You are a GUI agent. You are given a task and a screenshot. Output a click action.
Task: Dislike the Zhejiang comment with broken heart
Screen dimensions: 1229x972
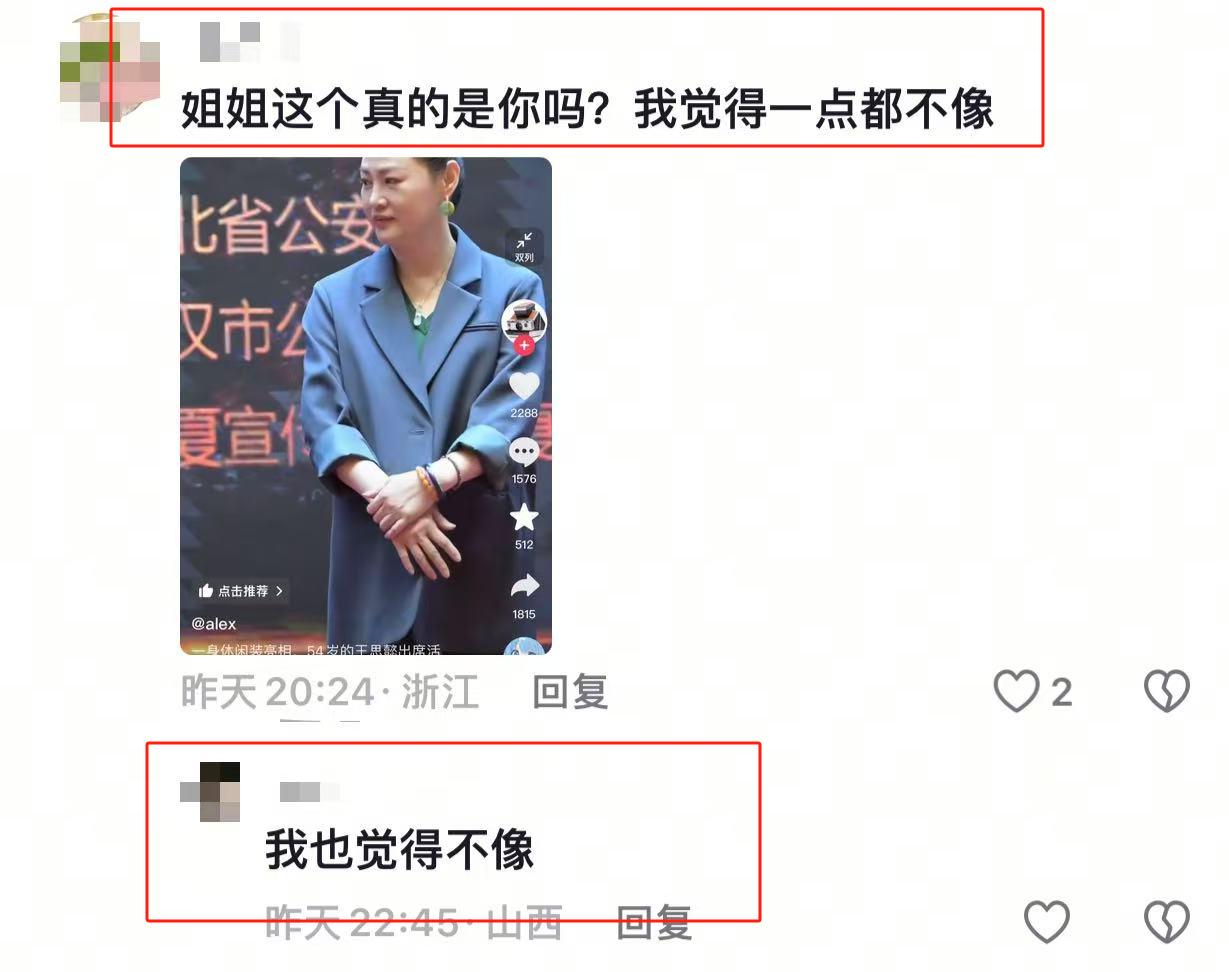[x=1166, y=691]
